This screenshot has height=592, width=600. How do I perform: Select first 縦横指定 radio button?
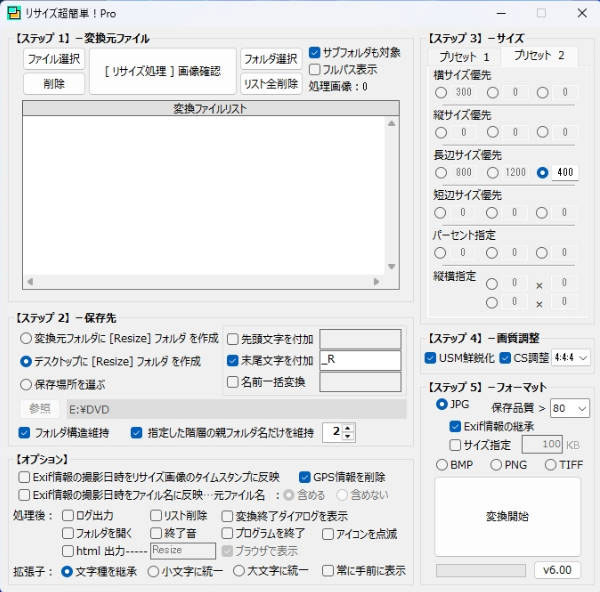tap(492, 284)
